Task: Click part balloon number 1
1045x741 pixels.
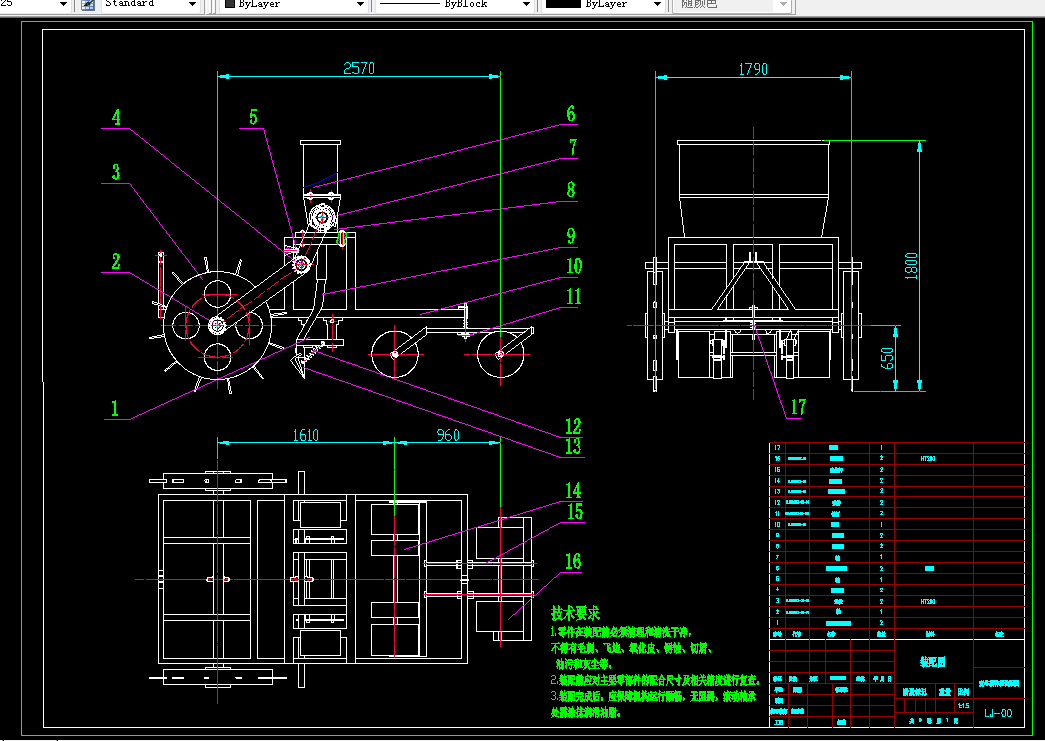Action: [115, 408]
